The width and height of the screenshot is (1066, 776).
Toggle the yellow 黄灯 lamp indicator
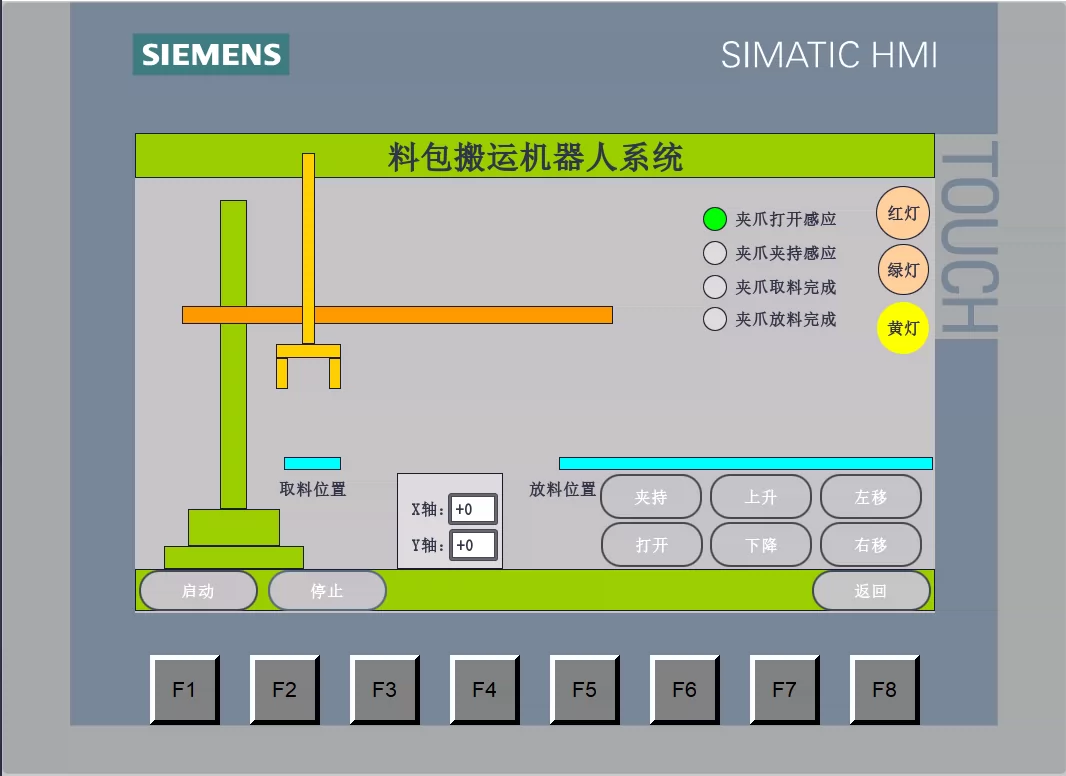(903, 328)
